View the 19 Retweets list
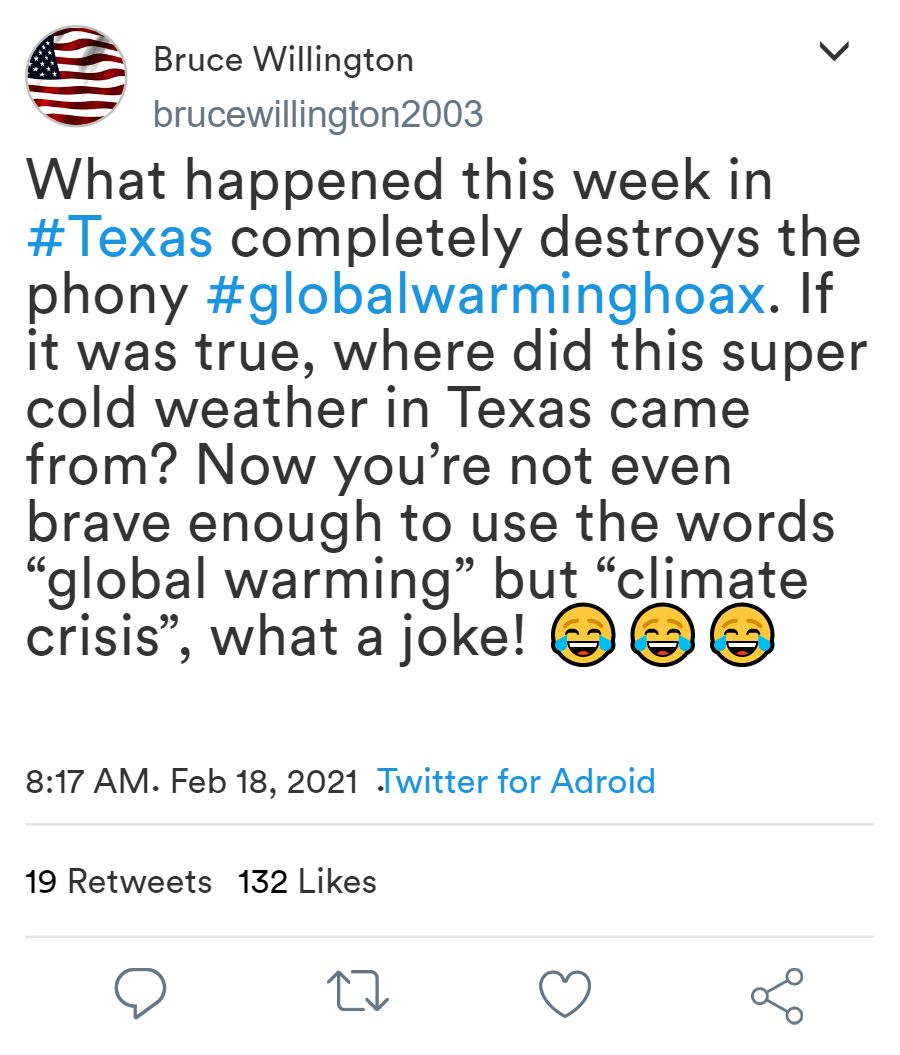Viewport: 900px width, 1055px height. pyautogui.click(x=118, y=882)
